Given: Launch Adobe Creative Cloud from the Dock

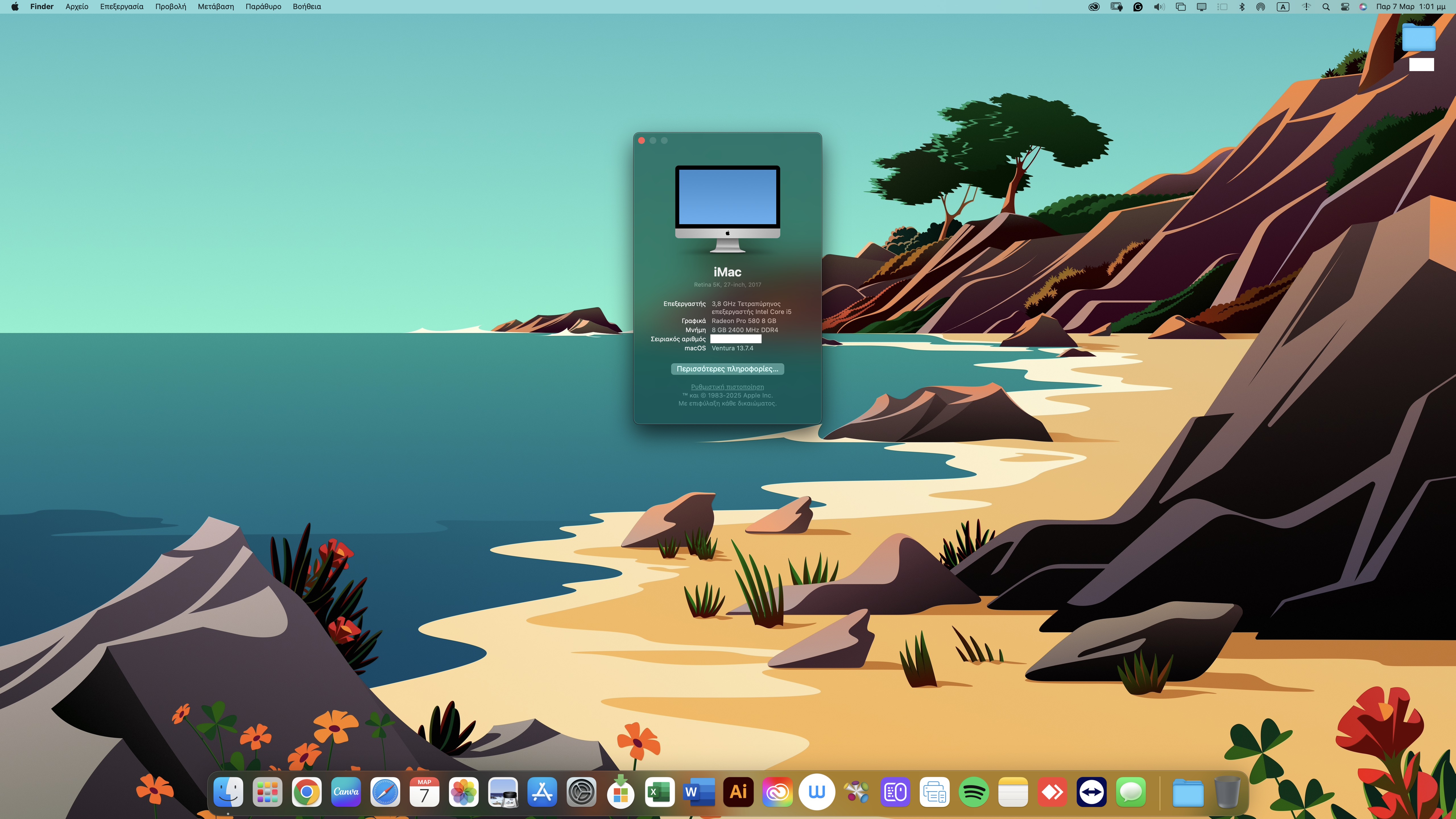Looking at the screenshot, I should tap(778, 792).
